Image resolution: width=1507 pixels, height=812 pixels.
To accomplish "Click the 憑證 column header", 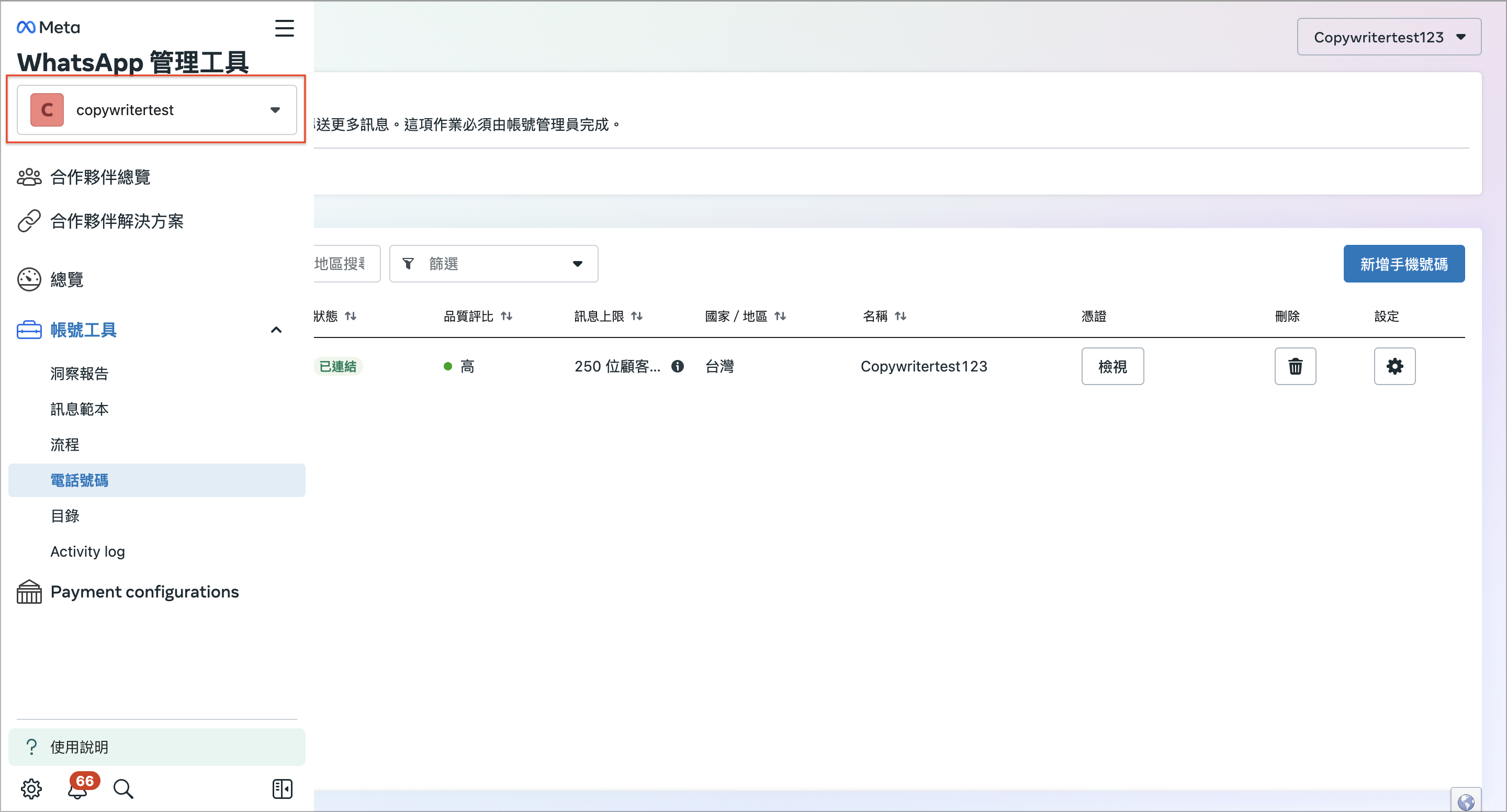I will tap(1094, 317).
